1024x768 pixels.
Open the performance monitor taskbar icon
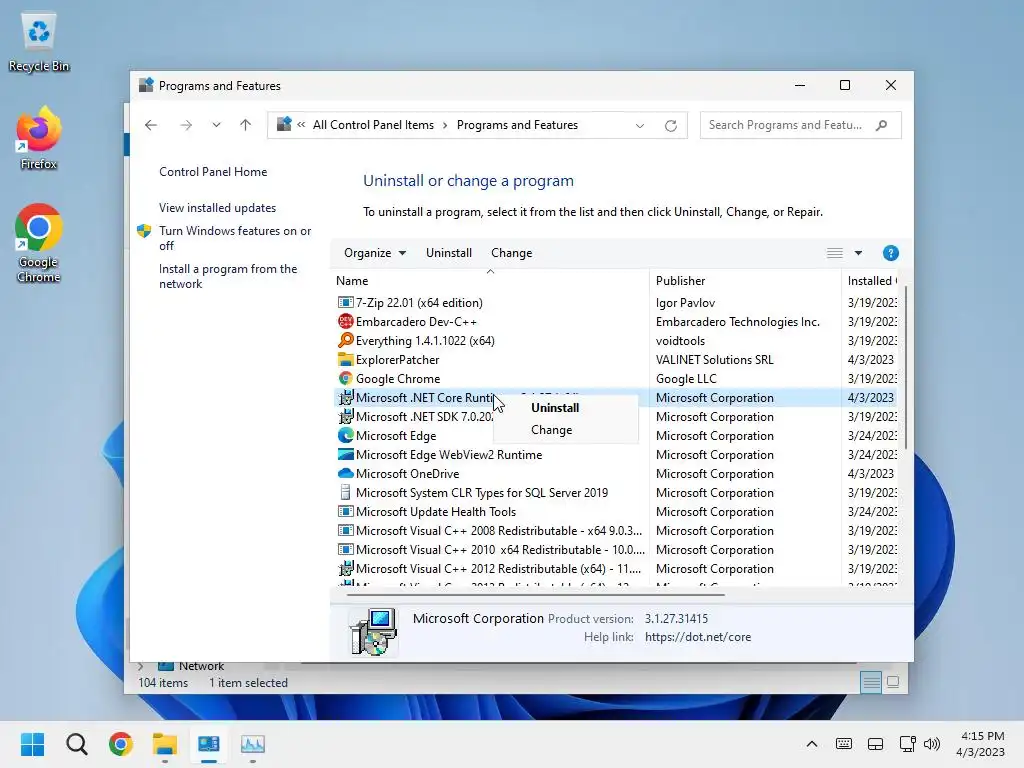point(253,744)
